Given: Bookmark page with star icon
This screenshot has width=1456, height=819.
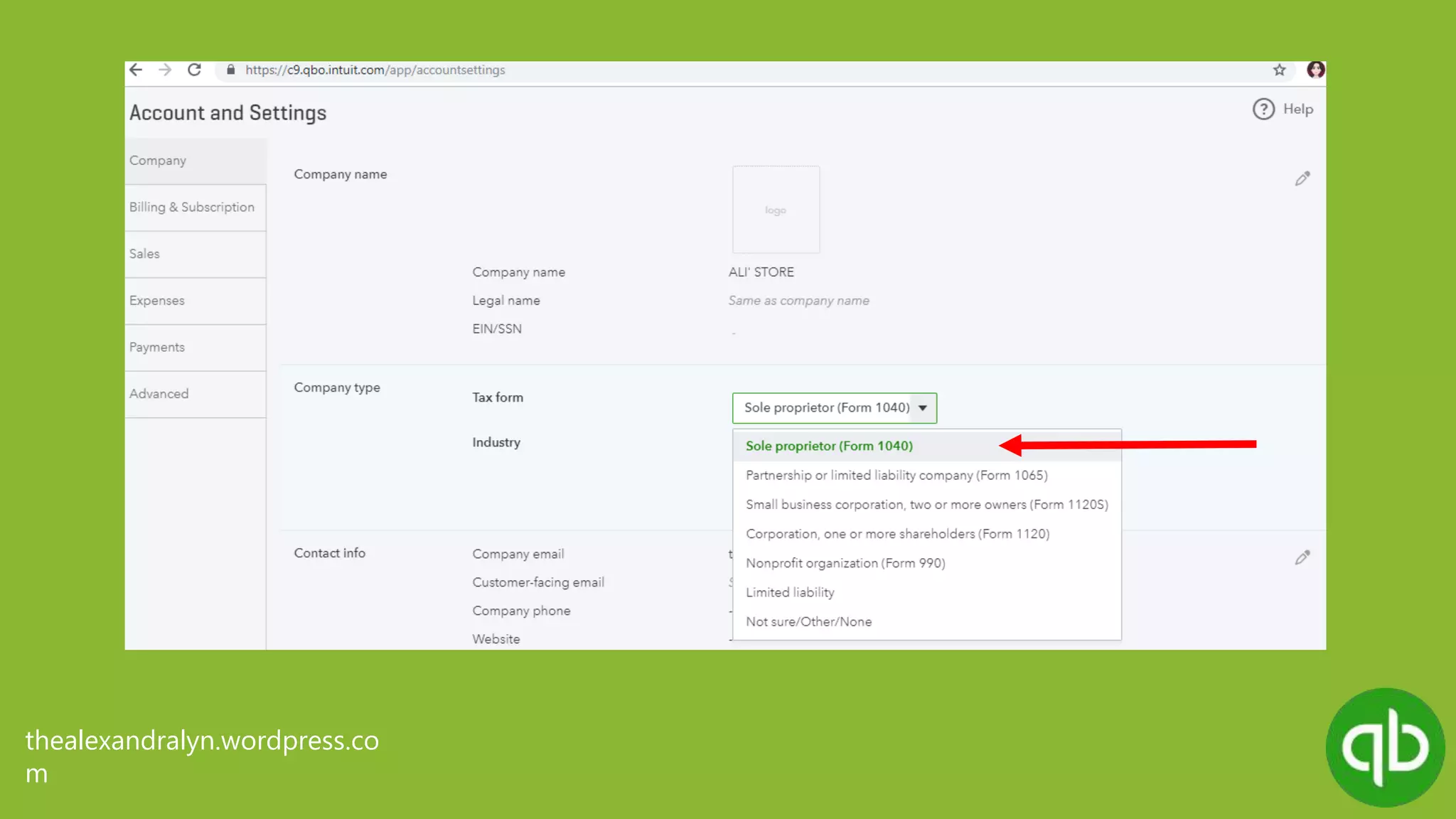Looking at the screenshot, I should pyautogui.click(x=1279, y=70).
